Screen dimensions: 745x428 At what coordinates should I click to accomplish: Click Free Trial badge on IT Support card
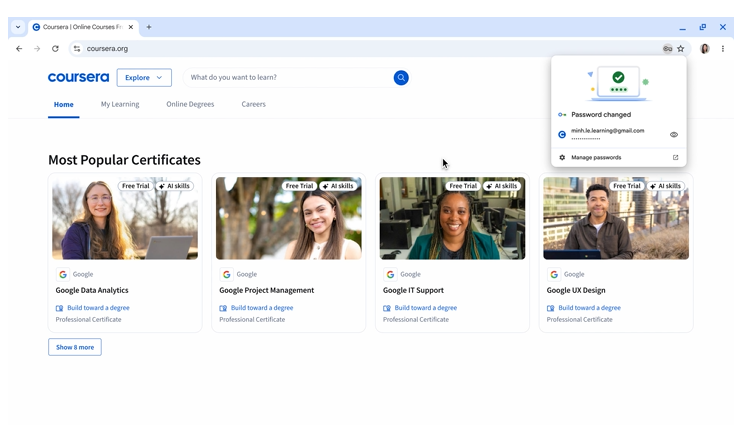[463, 186]
